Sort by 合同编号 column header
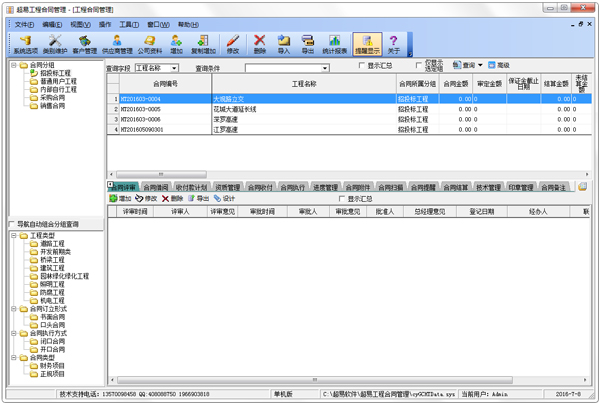The width and height of the screenshot is (600, 404). [165, 83]
